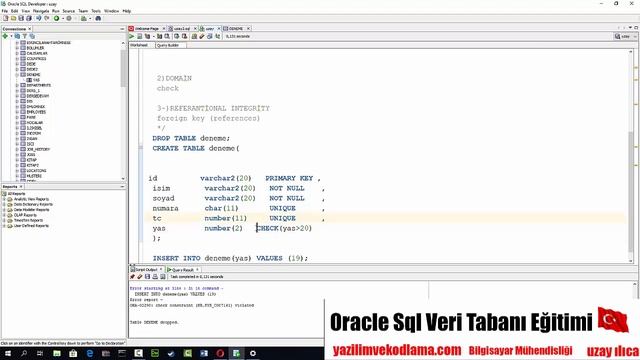
Task: Click the green Run Statement arrow in worksheet
Action: (x=132, y=36)
